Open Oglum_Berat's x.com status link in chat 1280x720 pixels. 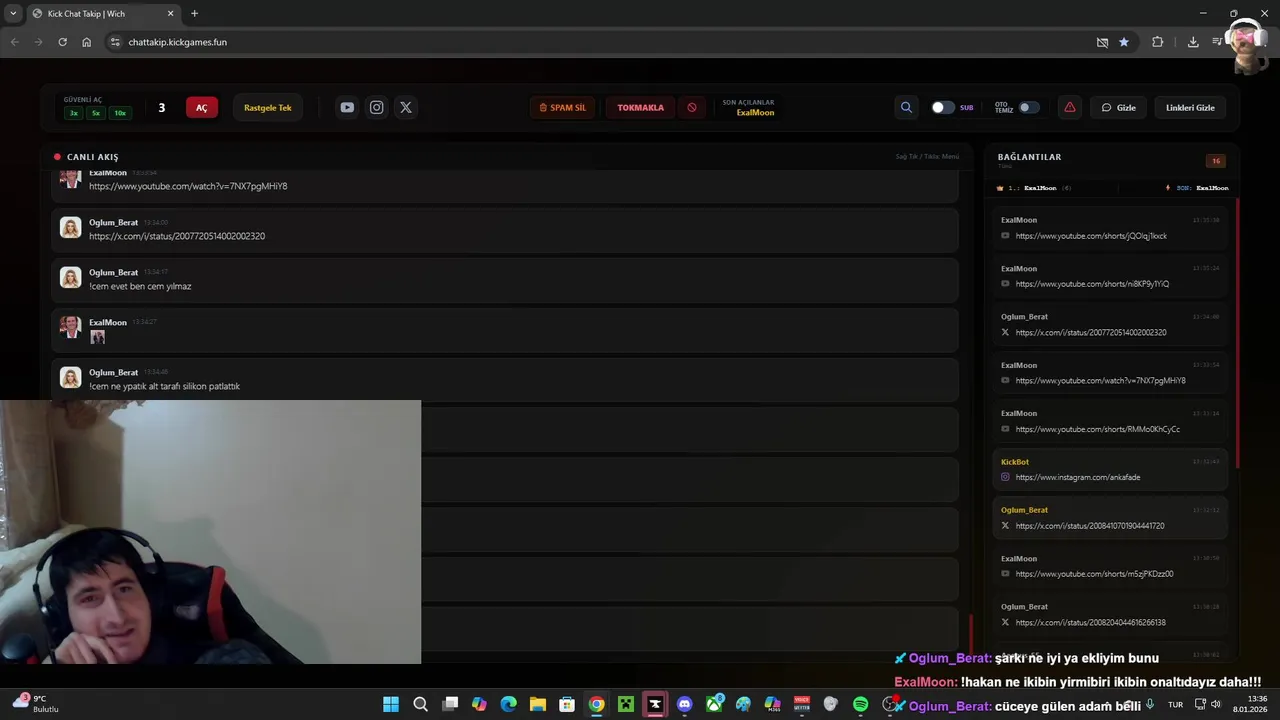(177, 236)
